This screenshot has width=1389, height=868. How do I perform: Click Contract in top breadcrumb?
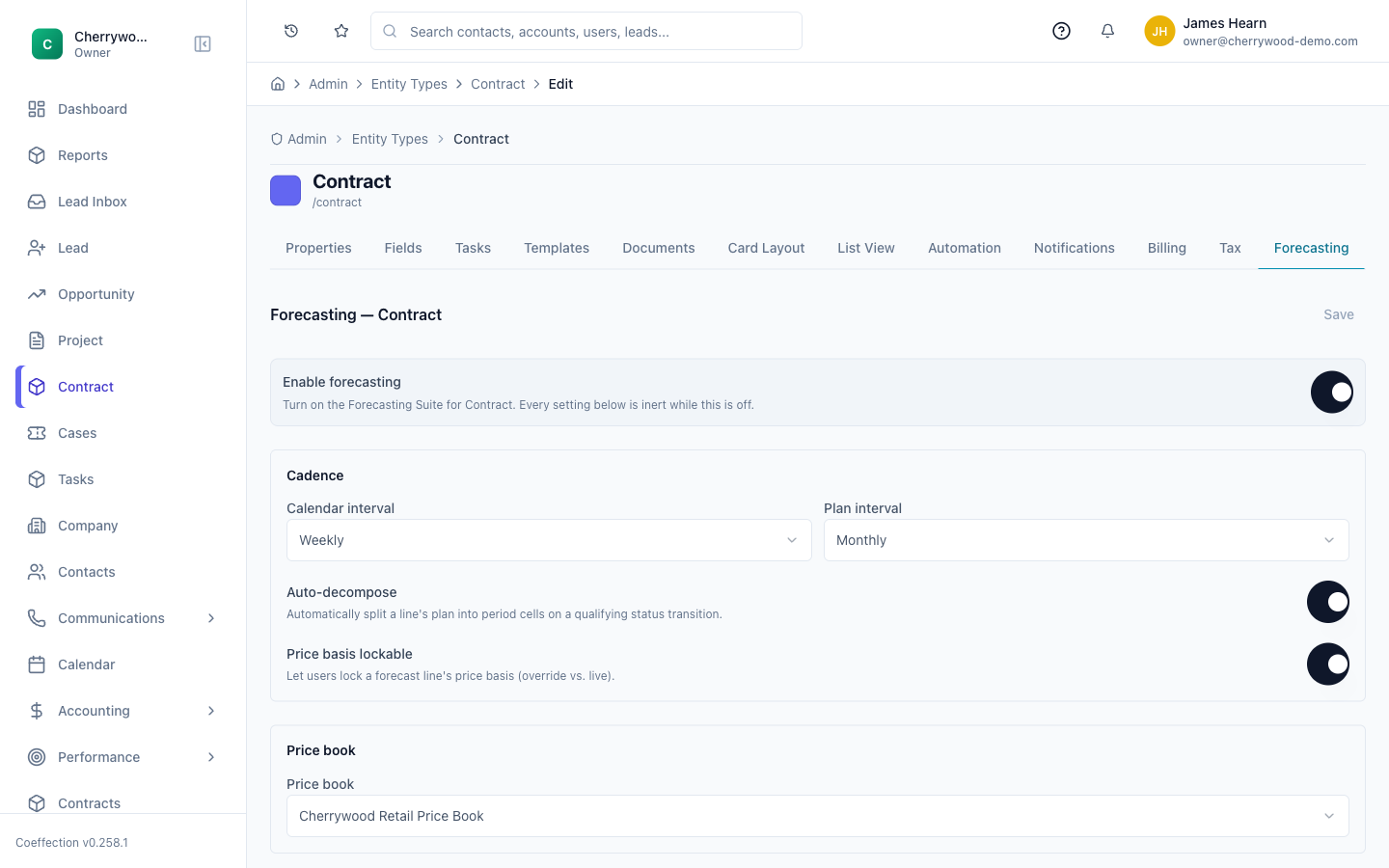[498, 84]
